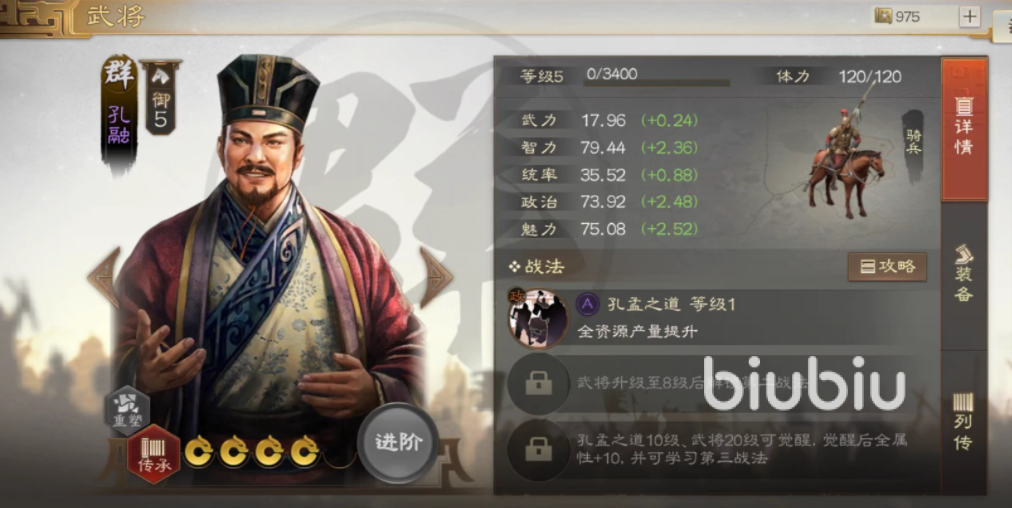Switch to the 详情 details tab
Screen dimensions: 1012x508
point(964,129)
